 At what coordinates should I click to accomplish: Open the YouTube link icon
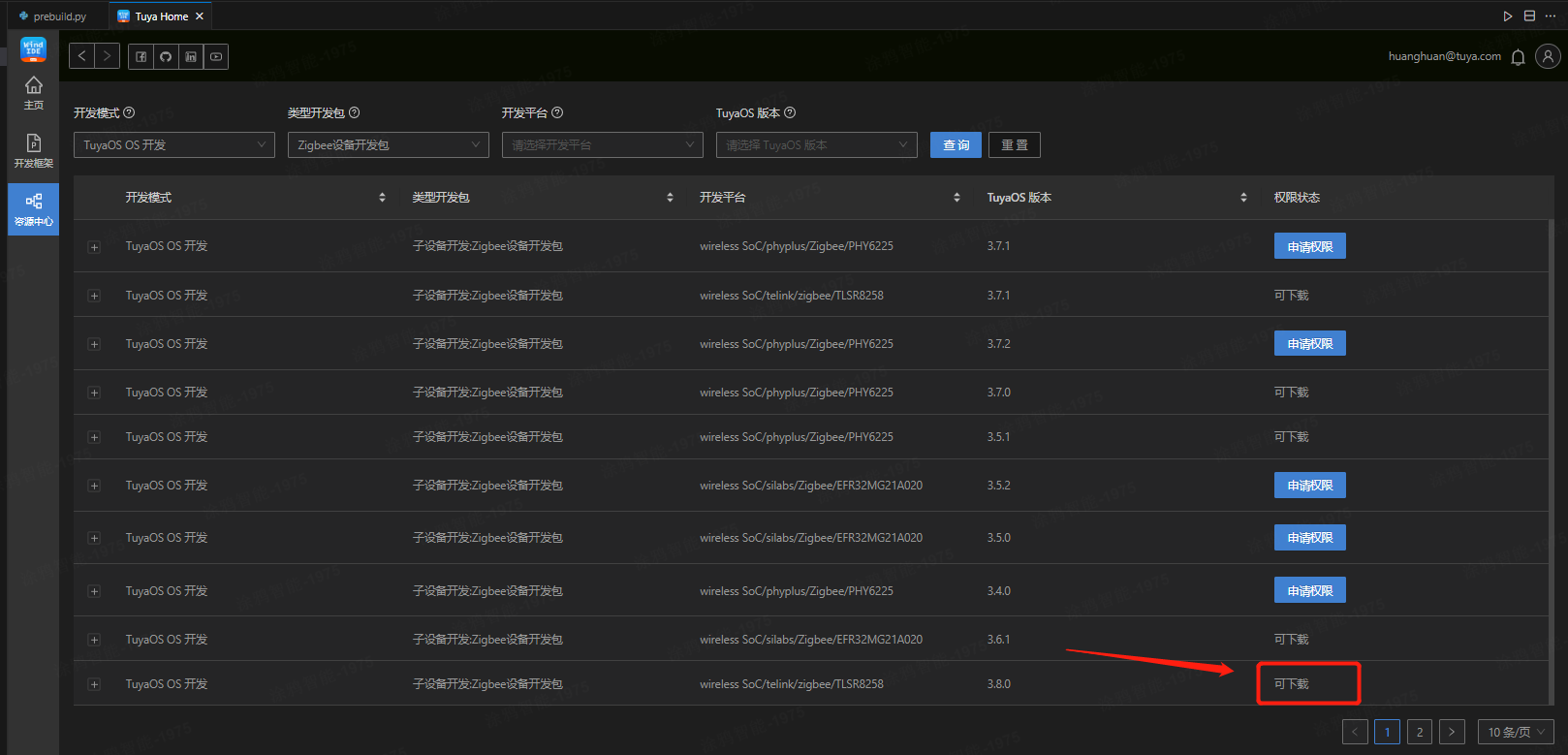click(x=216, y=56)
